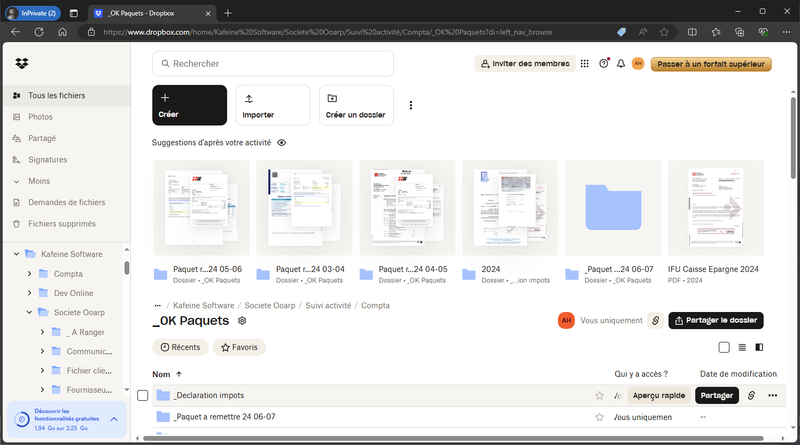The width and height of the screenshot is (800, 445).
Task: Refresh the browser page
Action: [39, 32]
